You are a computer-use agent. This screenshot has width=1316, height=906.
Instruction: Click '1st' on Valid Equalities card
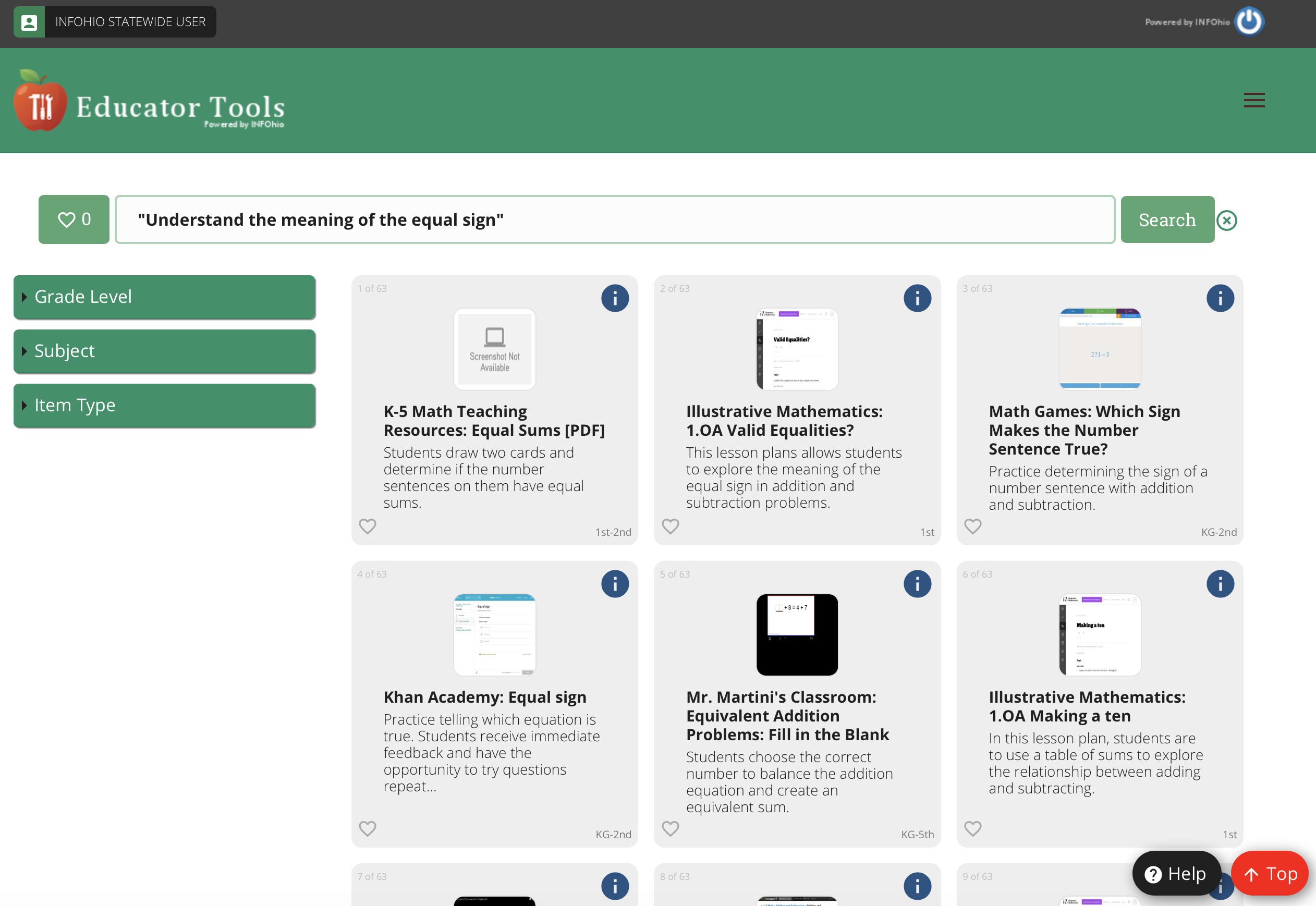(x=927, y=532)
